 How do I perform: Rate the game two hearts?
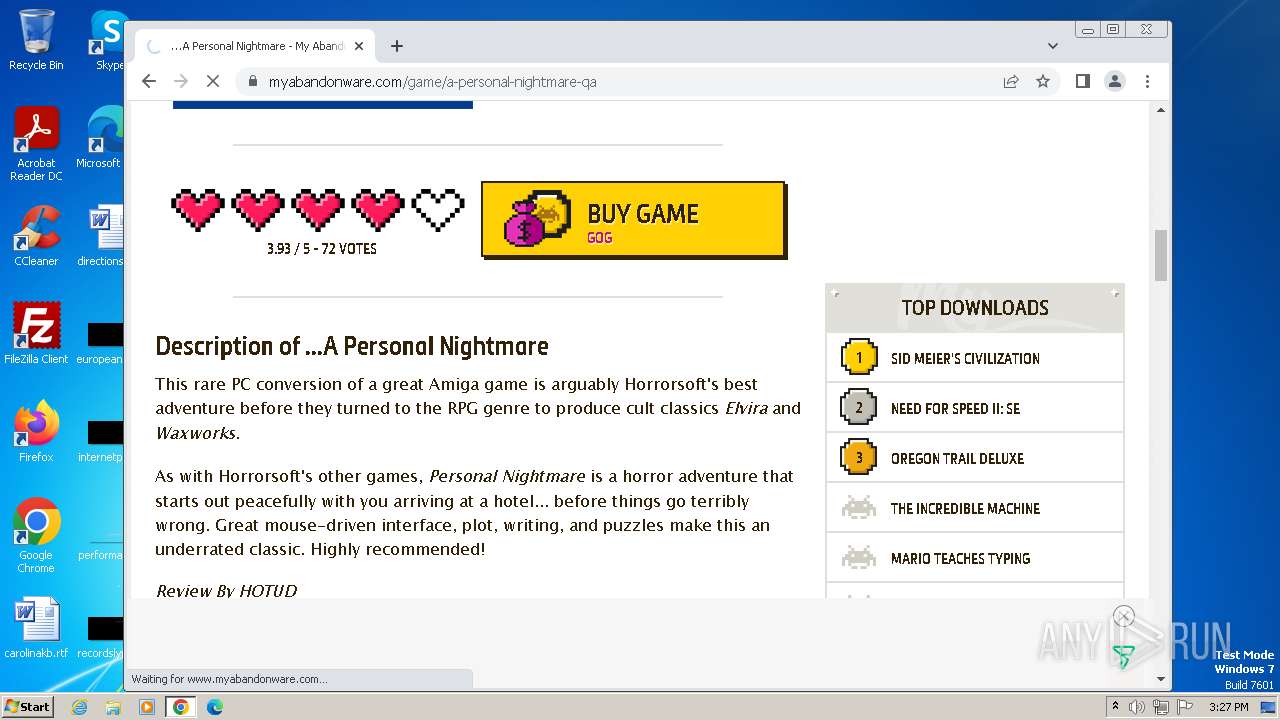(258, 210)
